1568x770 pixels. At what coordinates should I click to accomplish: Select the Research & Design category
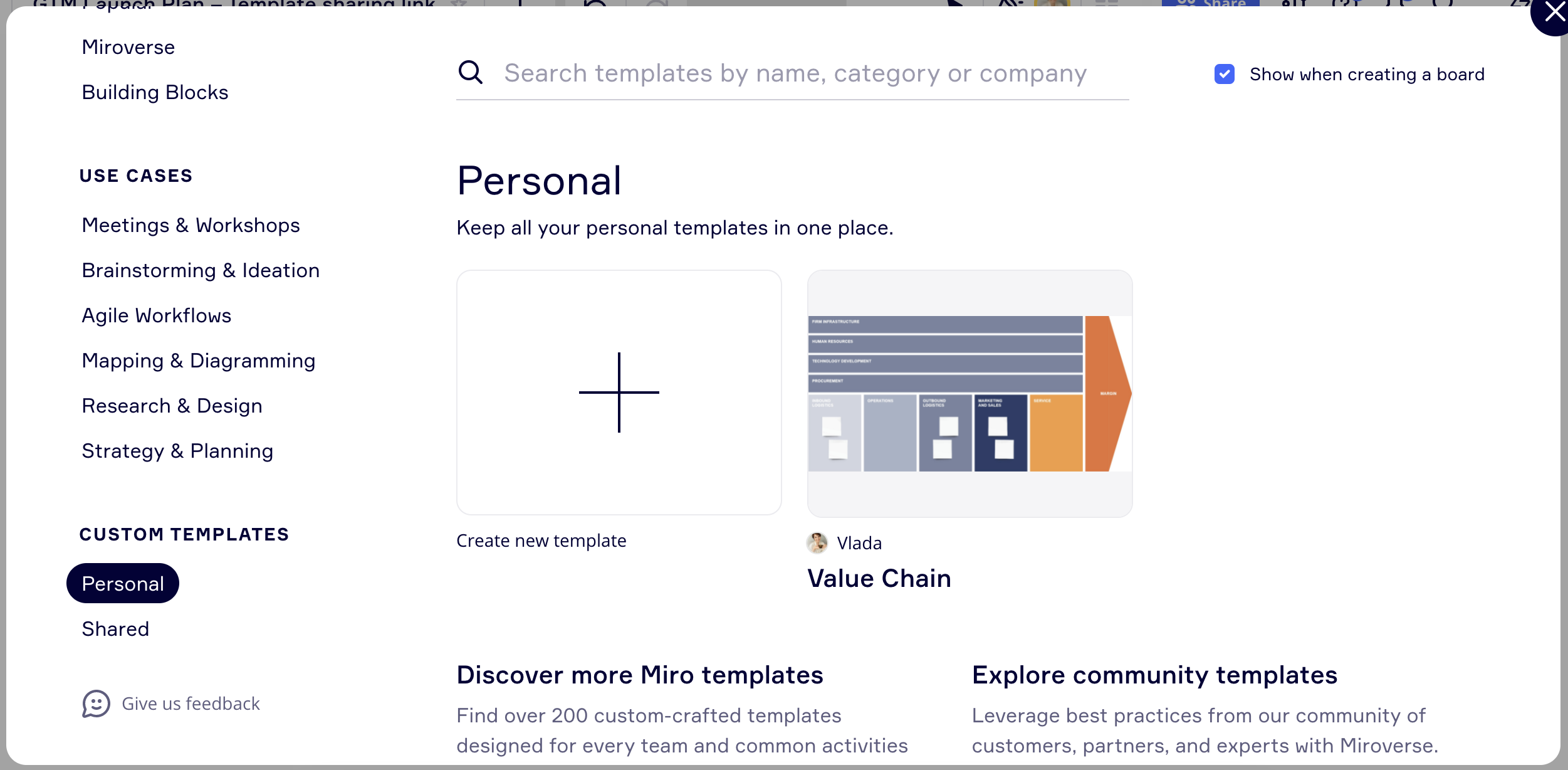click(172, 405)
